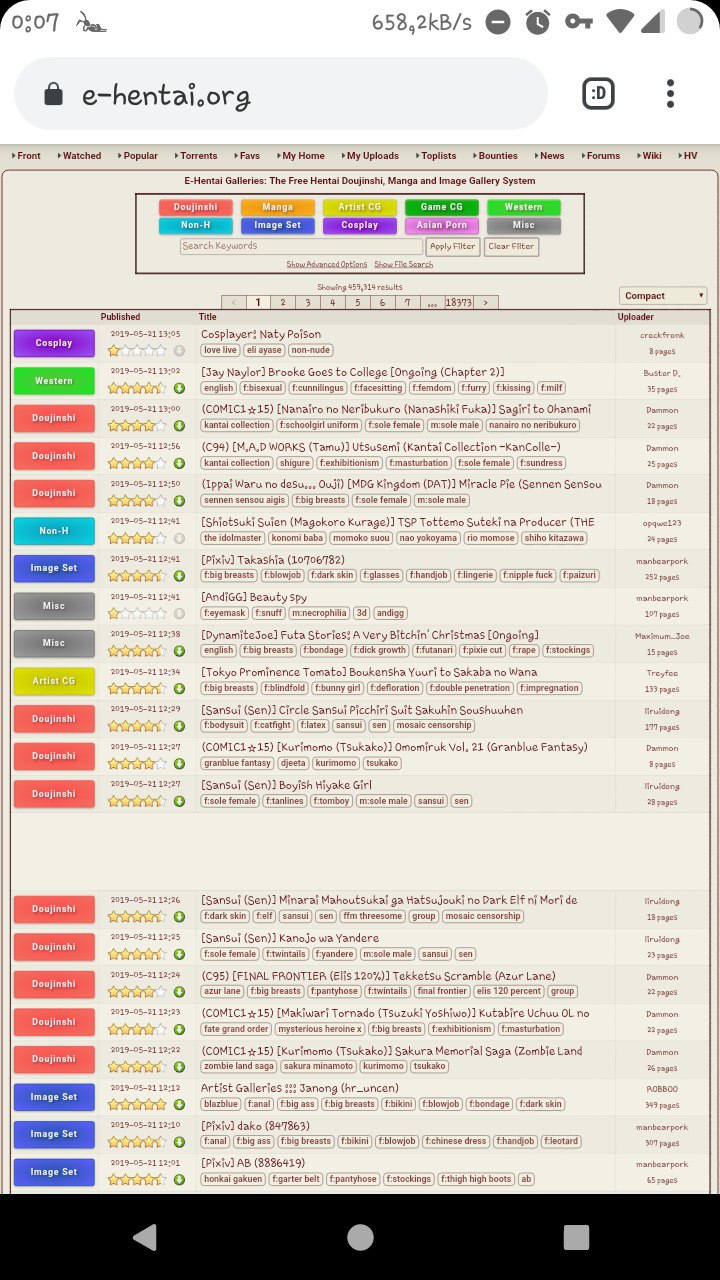Open uploader crockfronk's profile link
The width and height of the screenshot is (720, 1280).
(x=662, y=336)
